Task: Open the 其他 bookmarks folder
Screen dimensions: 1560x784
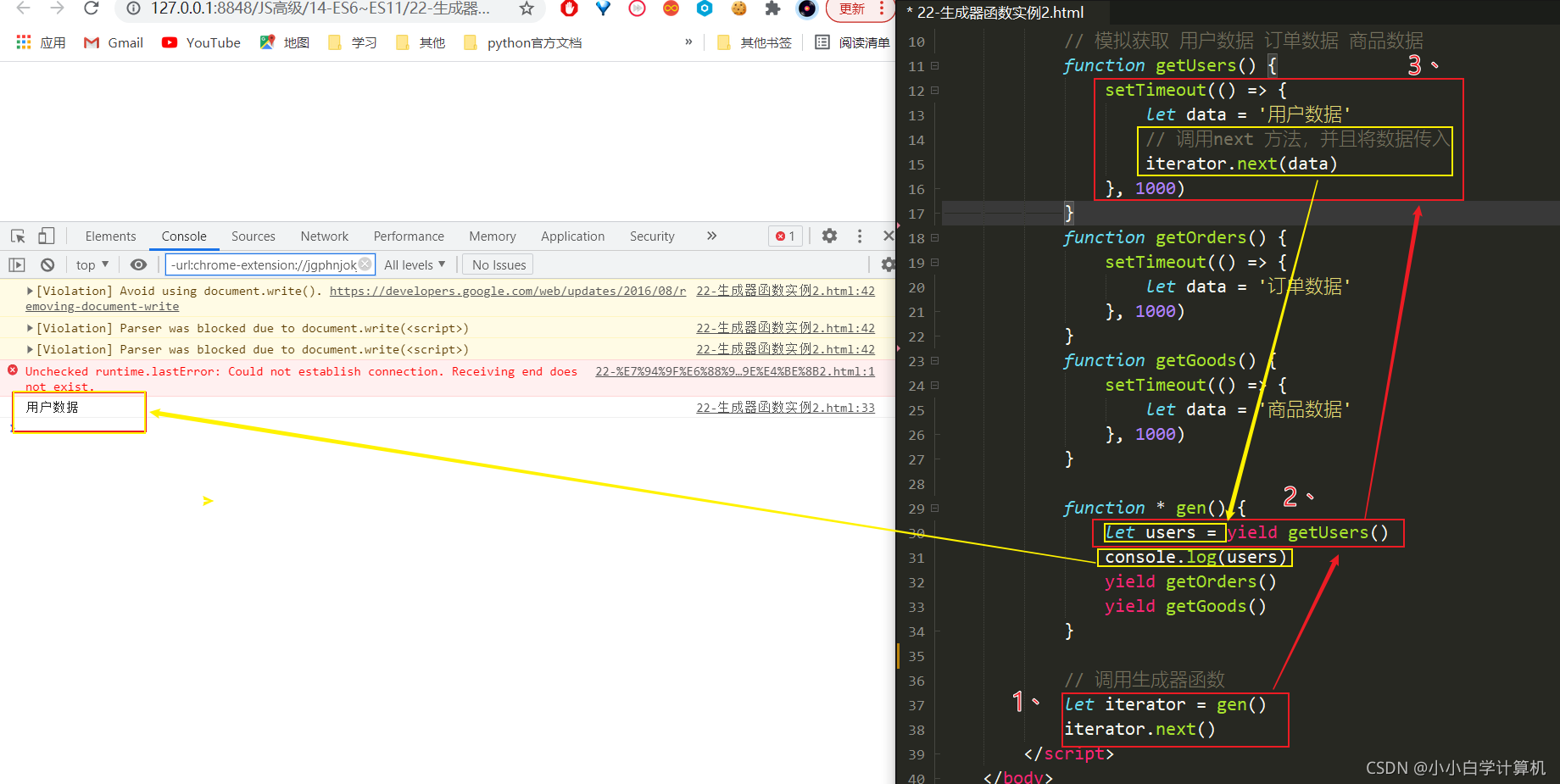Action: click(421, 42)
